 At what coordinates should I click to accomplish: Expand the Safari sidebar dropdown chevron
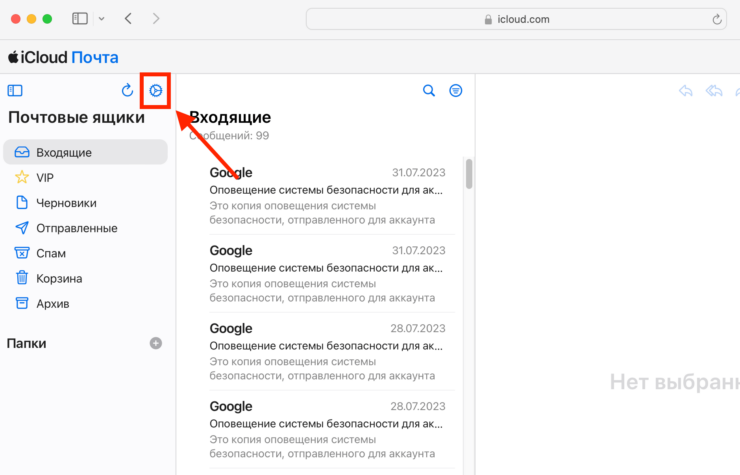point(101,19)
